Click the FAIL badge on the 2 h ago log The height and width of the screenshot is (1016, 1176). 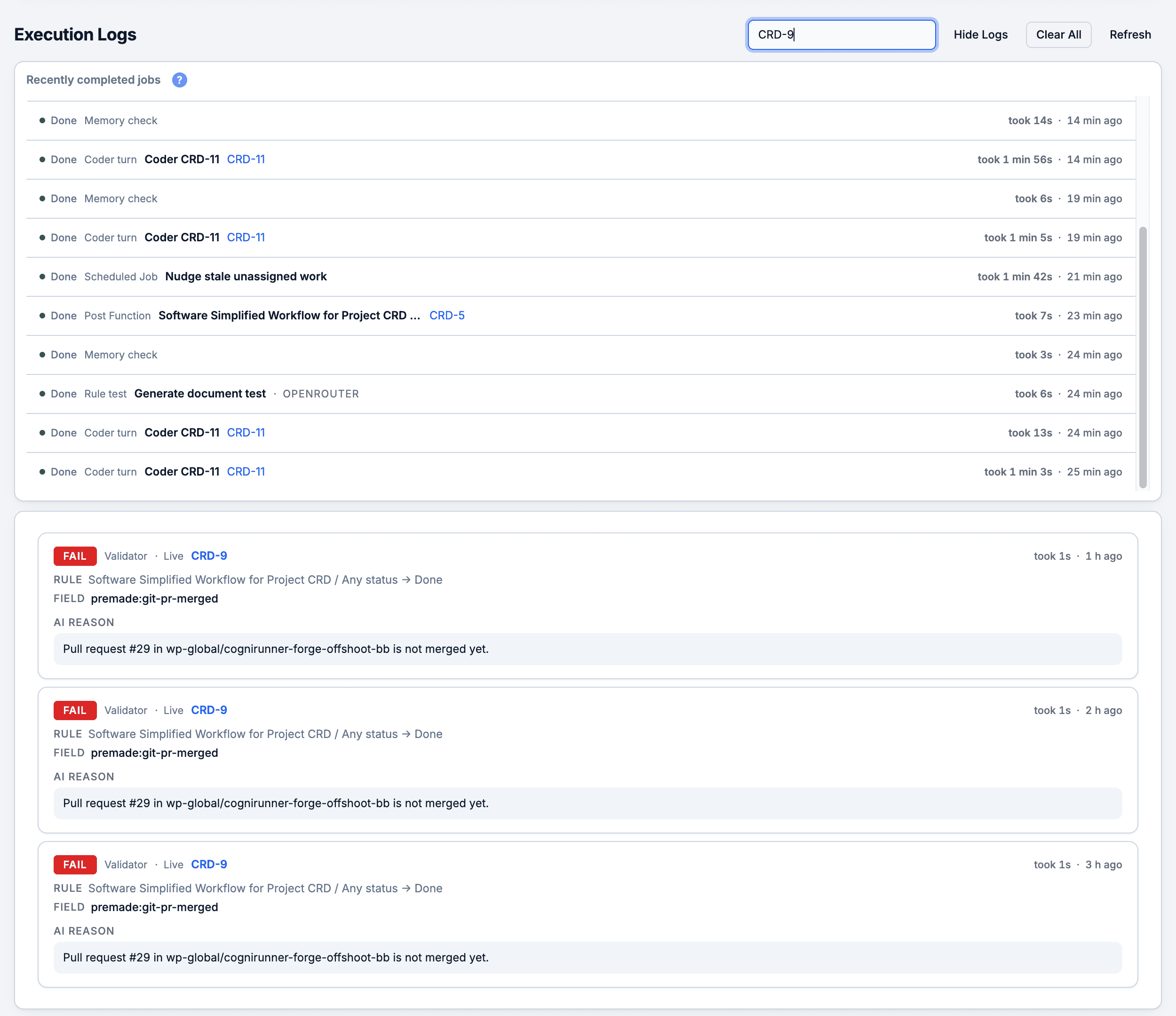click(x=75, y=711)
